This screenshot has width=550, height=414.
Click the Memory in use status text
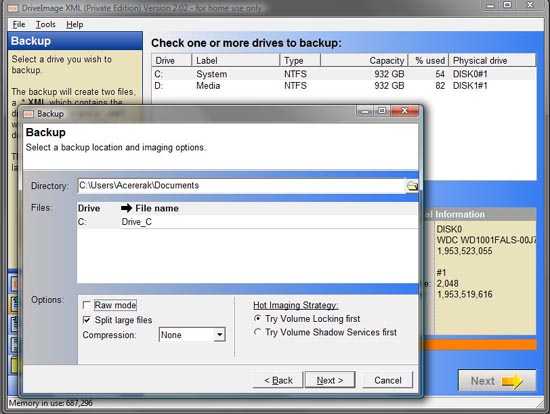pos(51,403)
